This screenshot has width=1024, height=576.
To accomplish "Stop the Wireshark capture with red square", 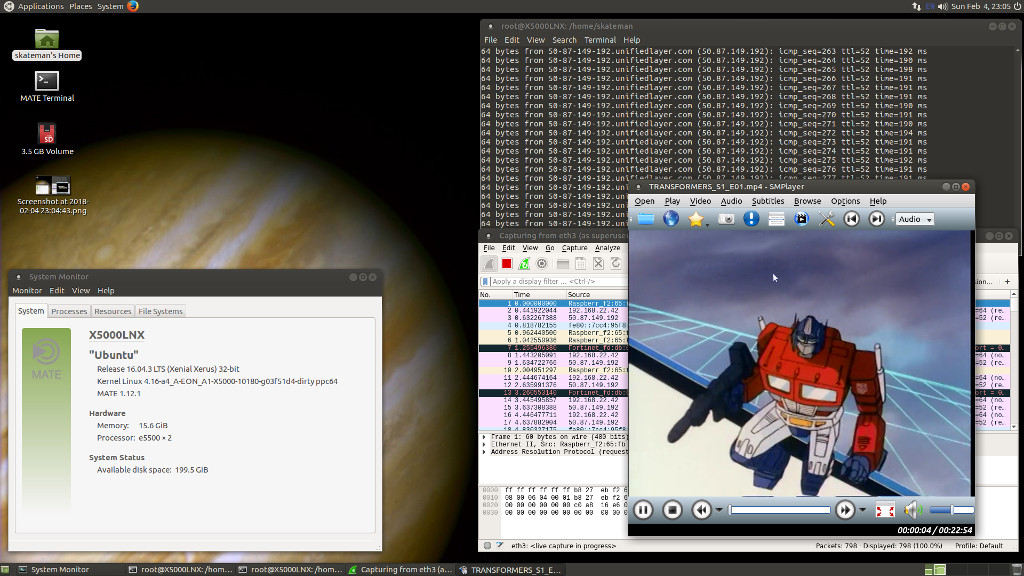I will pos(506,264).
